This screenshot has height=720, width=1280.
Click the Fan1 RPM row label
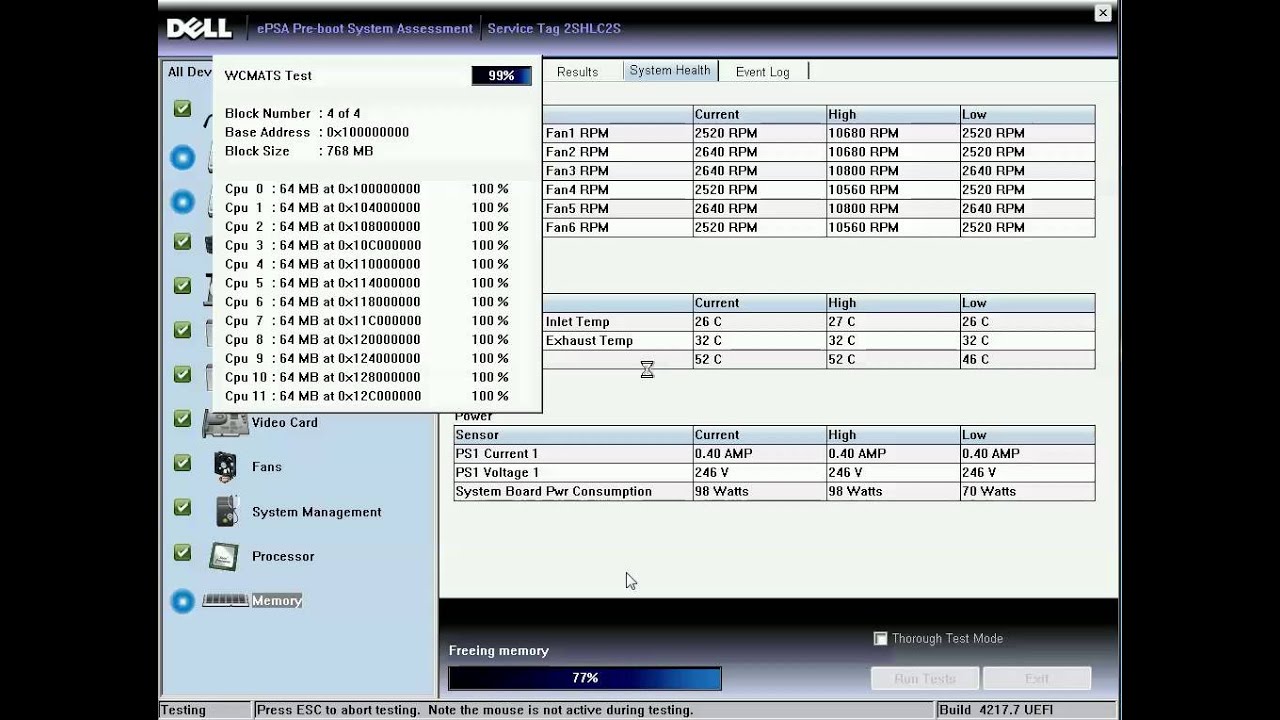(577, 133)
